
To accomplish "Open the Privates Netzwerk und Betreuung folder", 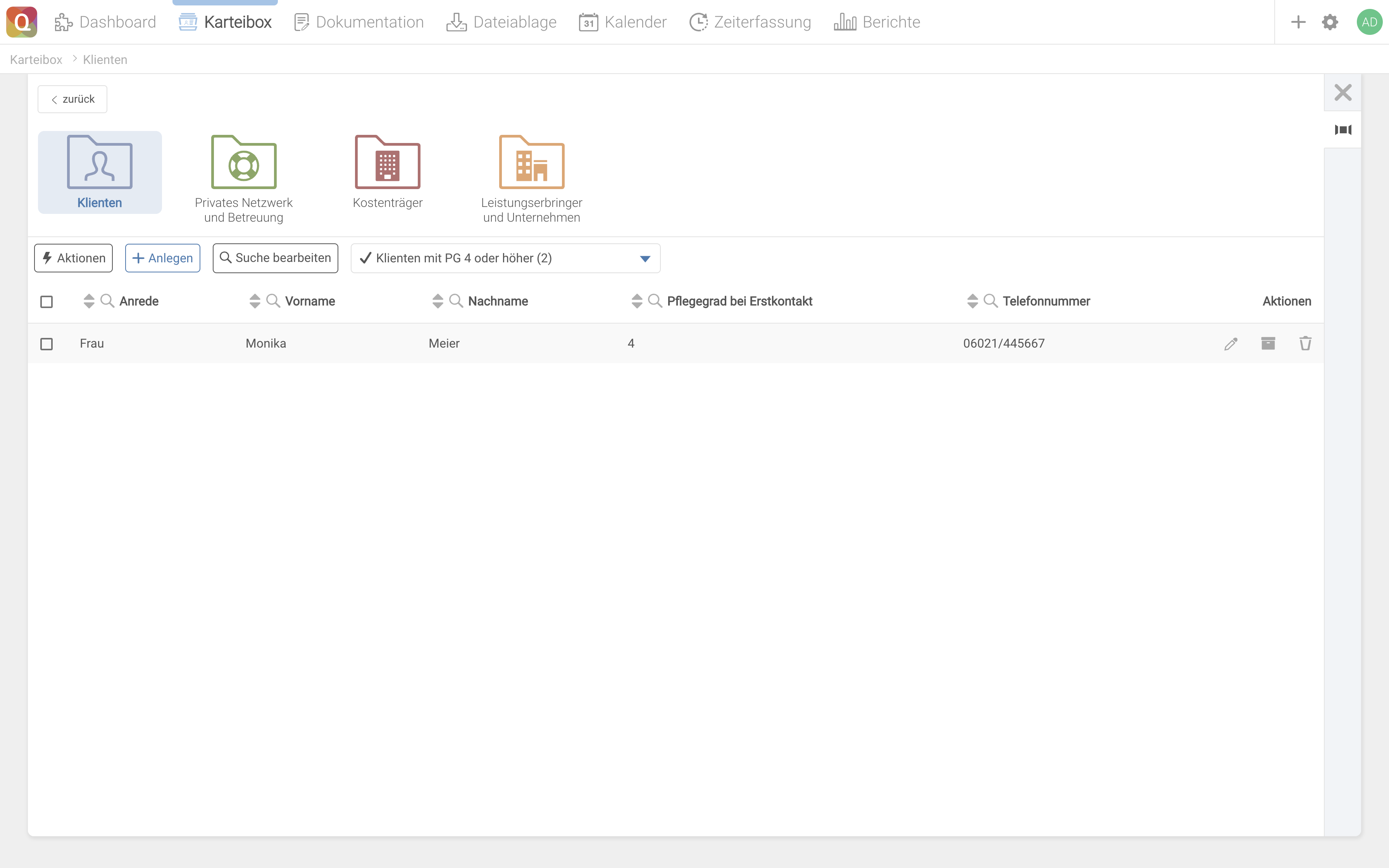I will coord(243,178).
